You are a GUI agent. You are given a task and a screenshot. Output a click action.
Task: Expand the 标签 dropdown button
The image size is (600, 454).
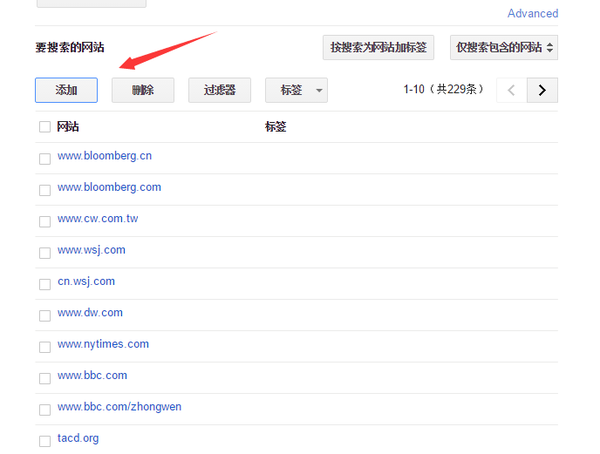click(x=296, y=90)
